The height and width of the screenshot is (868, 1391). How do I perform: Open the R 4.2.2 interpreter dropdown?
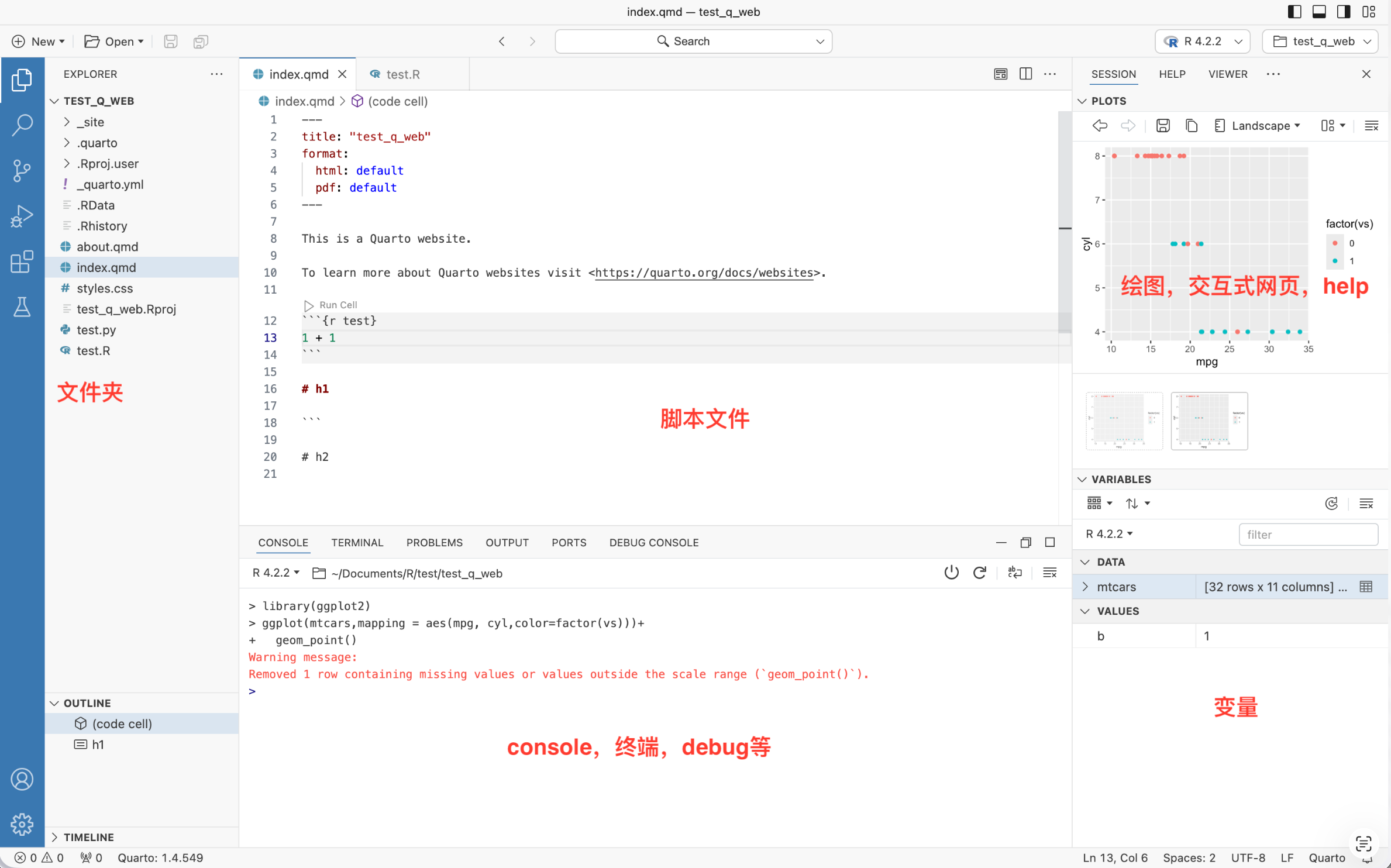point(1202,42)
